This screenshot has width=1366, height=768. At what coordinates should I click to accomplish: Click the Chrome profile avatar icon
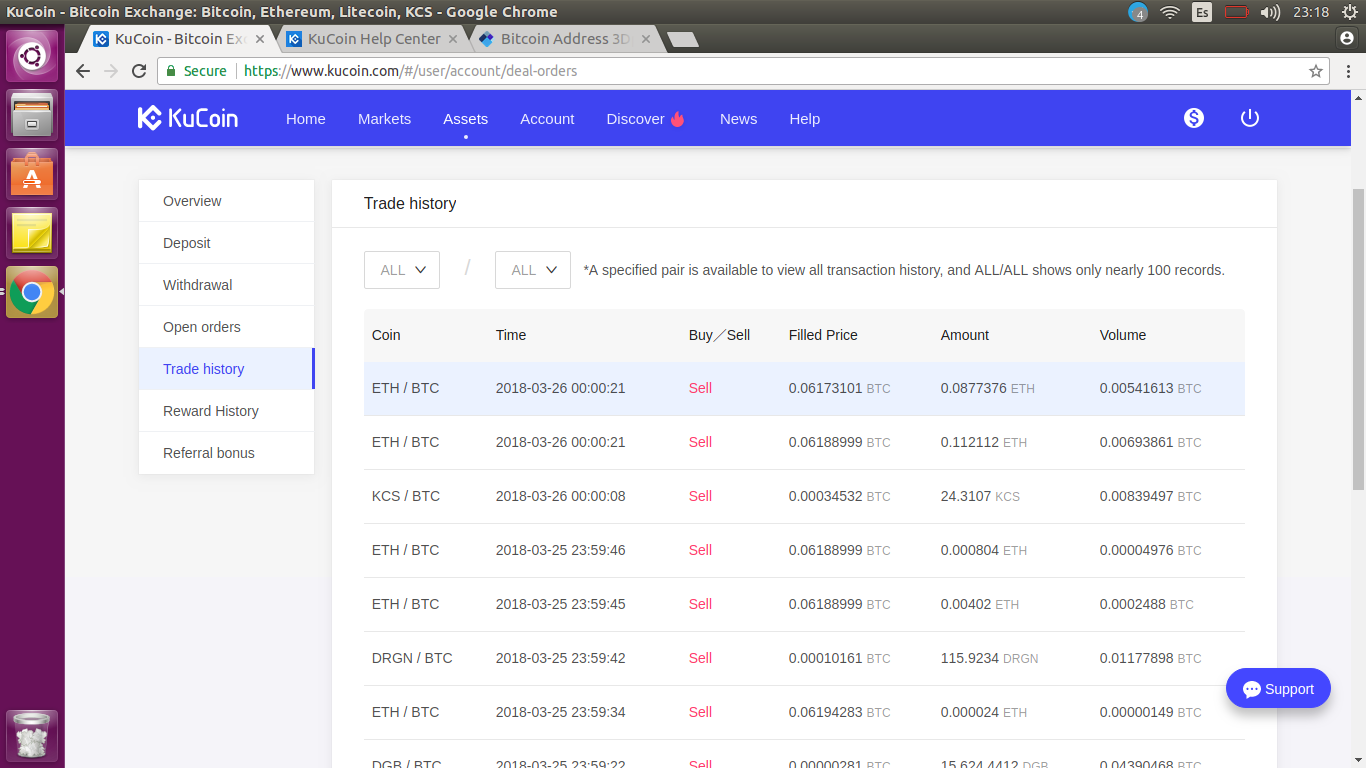click(x=1346, y=38)
